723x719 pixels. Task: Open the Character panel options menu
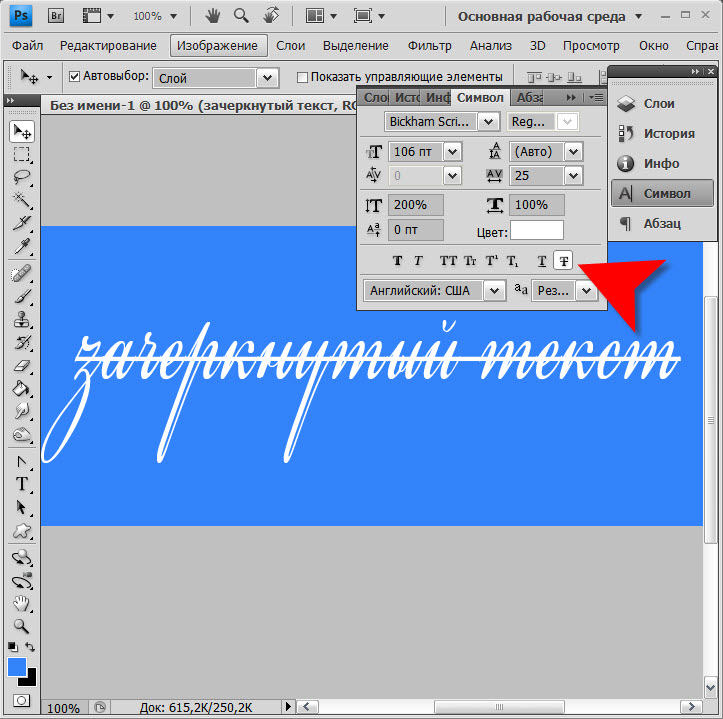[596, 97]
